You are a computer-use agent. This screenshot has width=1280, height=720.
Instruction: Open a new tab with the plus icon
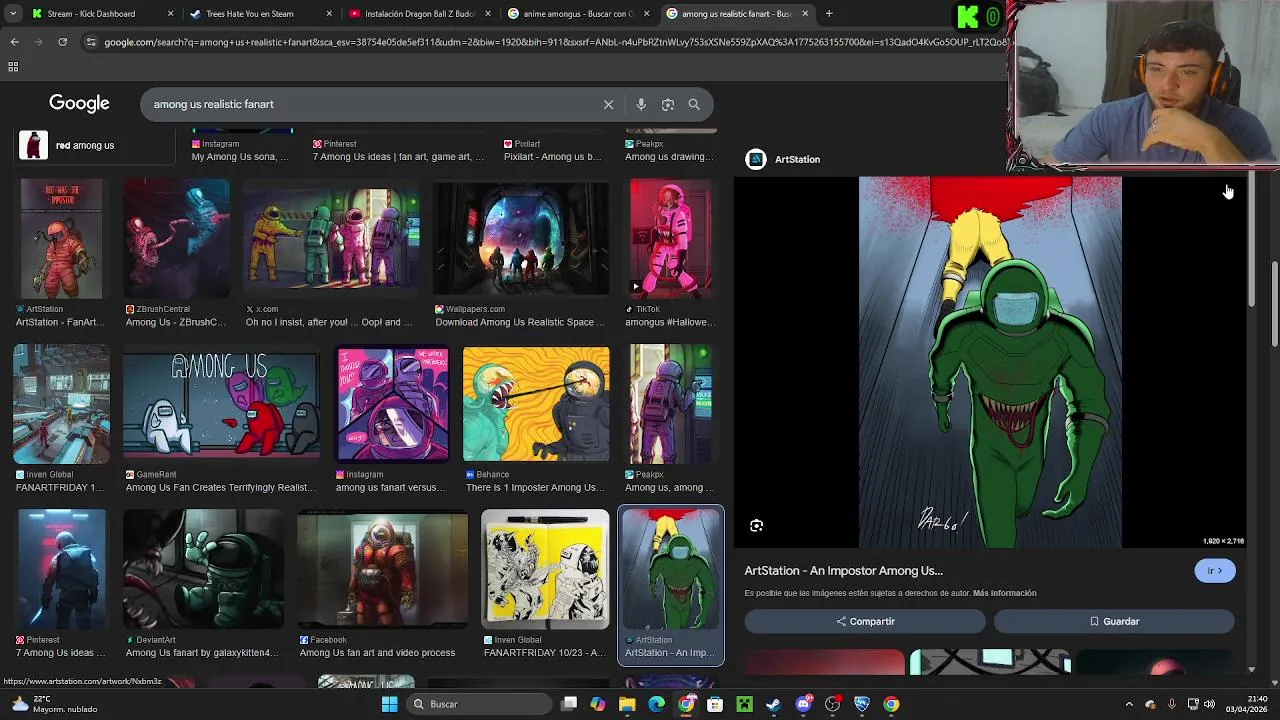click(829, 14)
